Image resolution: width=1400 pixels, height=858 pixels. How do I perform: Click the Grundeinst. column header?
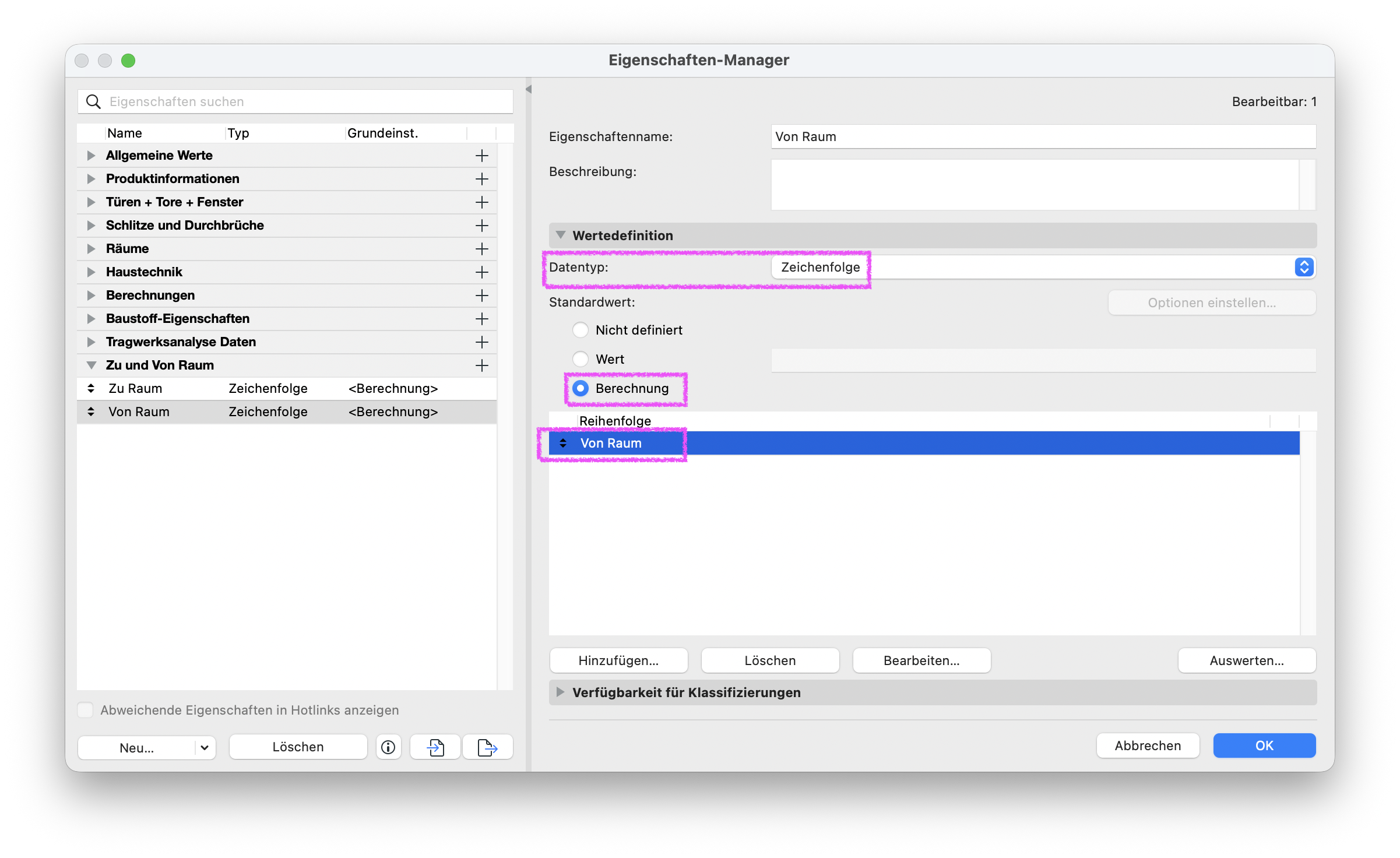[x=406, y=133]
